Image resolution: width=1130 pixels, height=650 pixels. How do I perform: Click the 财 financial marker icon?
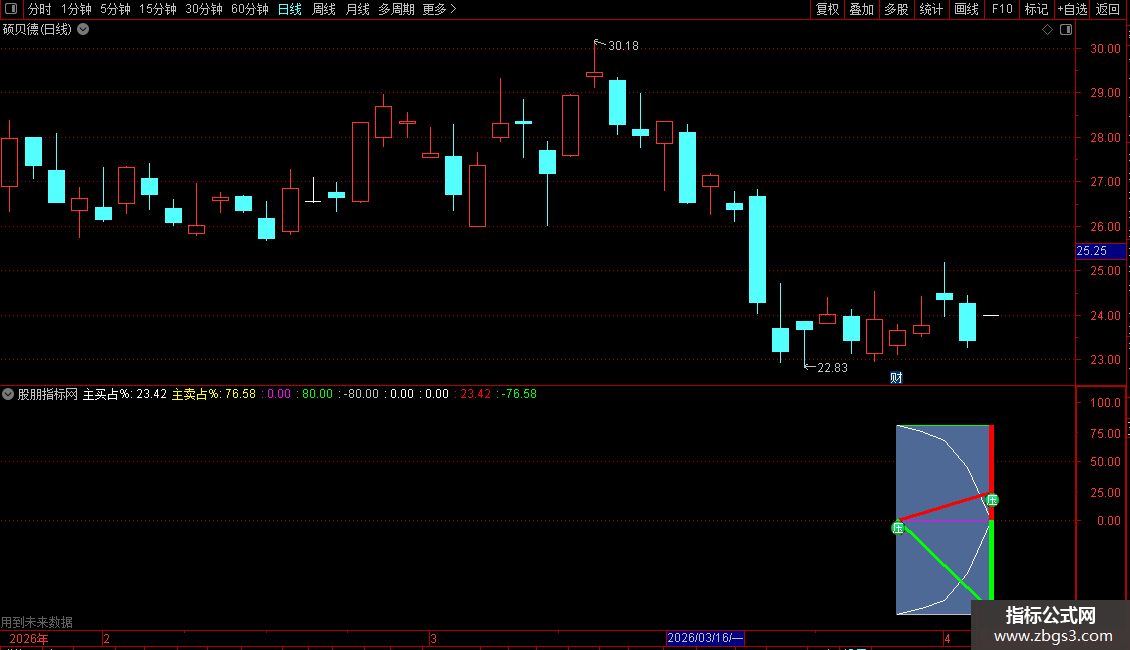(x=896, y=378)
